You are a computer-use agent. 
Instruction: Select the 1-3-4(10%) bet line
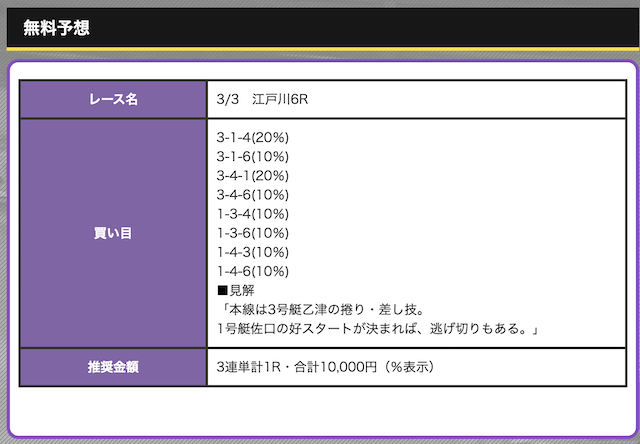252,214
